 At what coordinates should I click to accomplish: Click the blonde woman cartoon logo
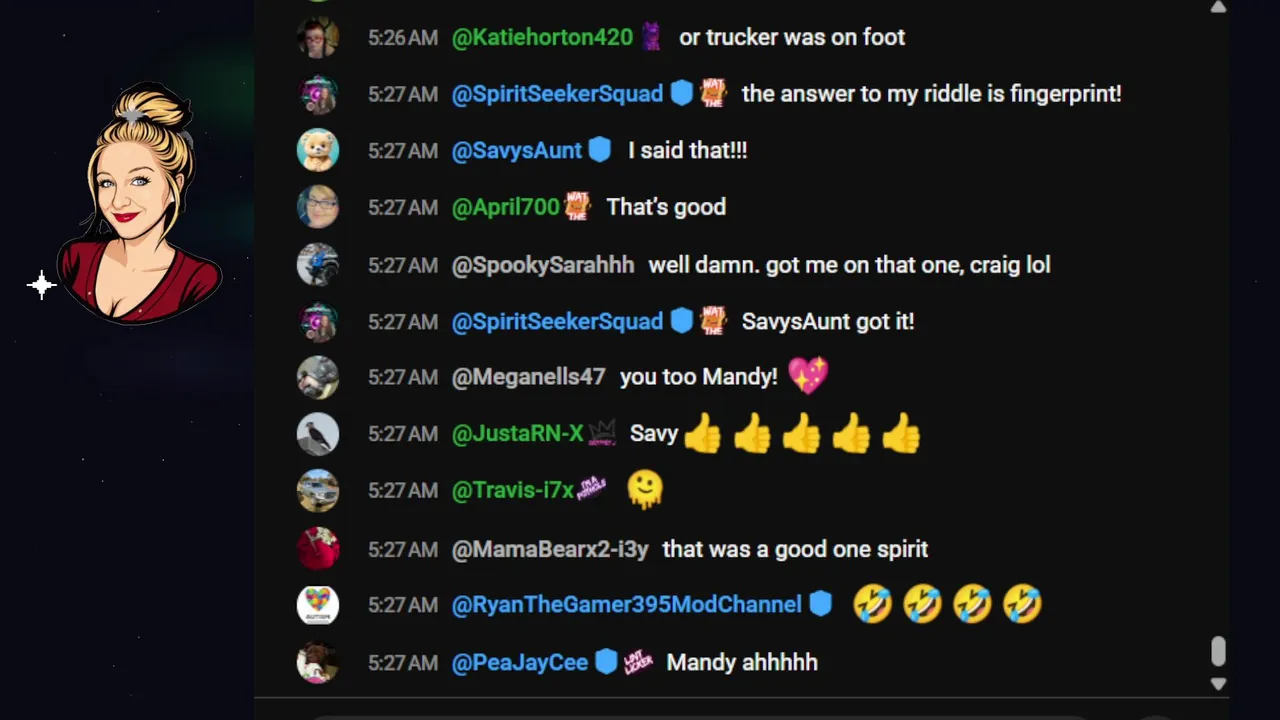point(139,203)
